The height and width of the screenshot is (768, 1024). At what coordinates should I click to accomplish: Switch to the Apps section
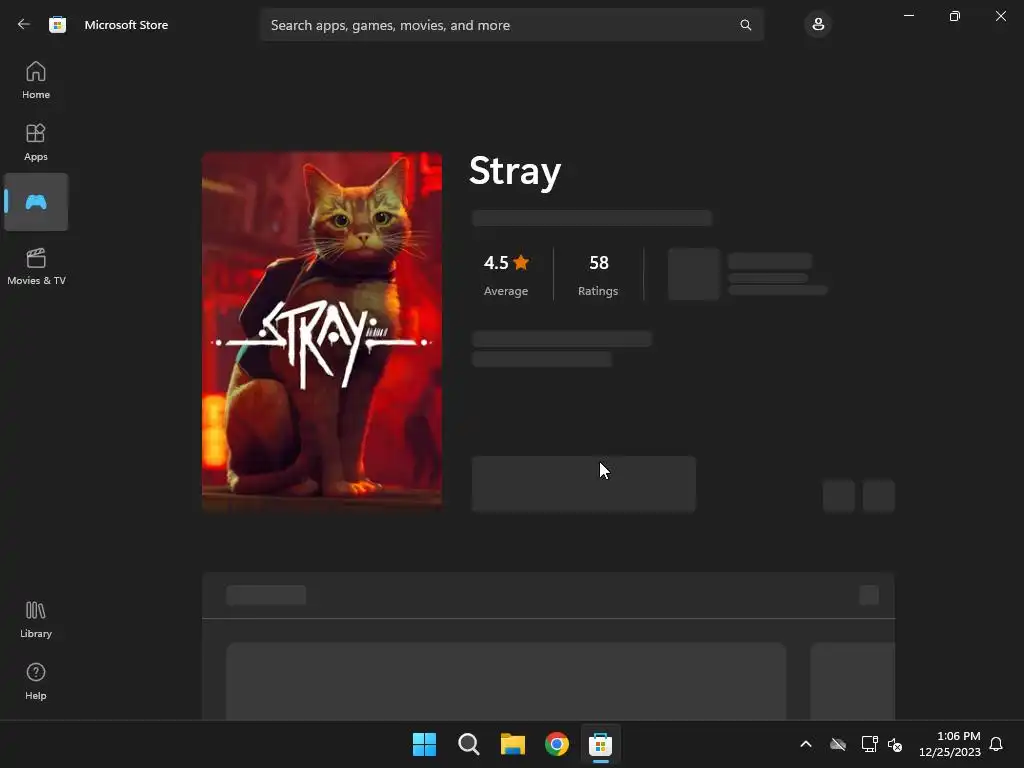pos(36,142)
